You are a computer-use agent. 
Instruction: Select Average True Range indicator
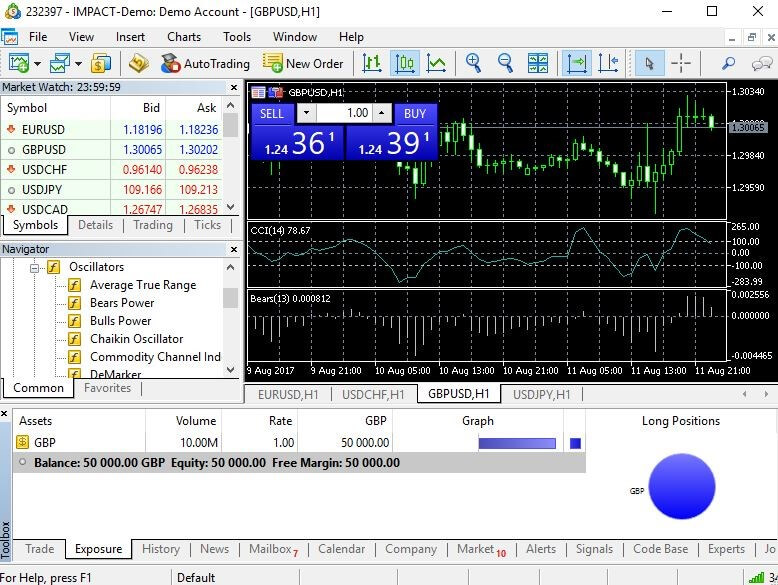click(143, 285)
